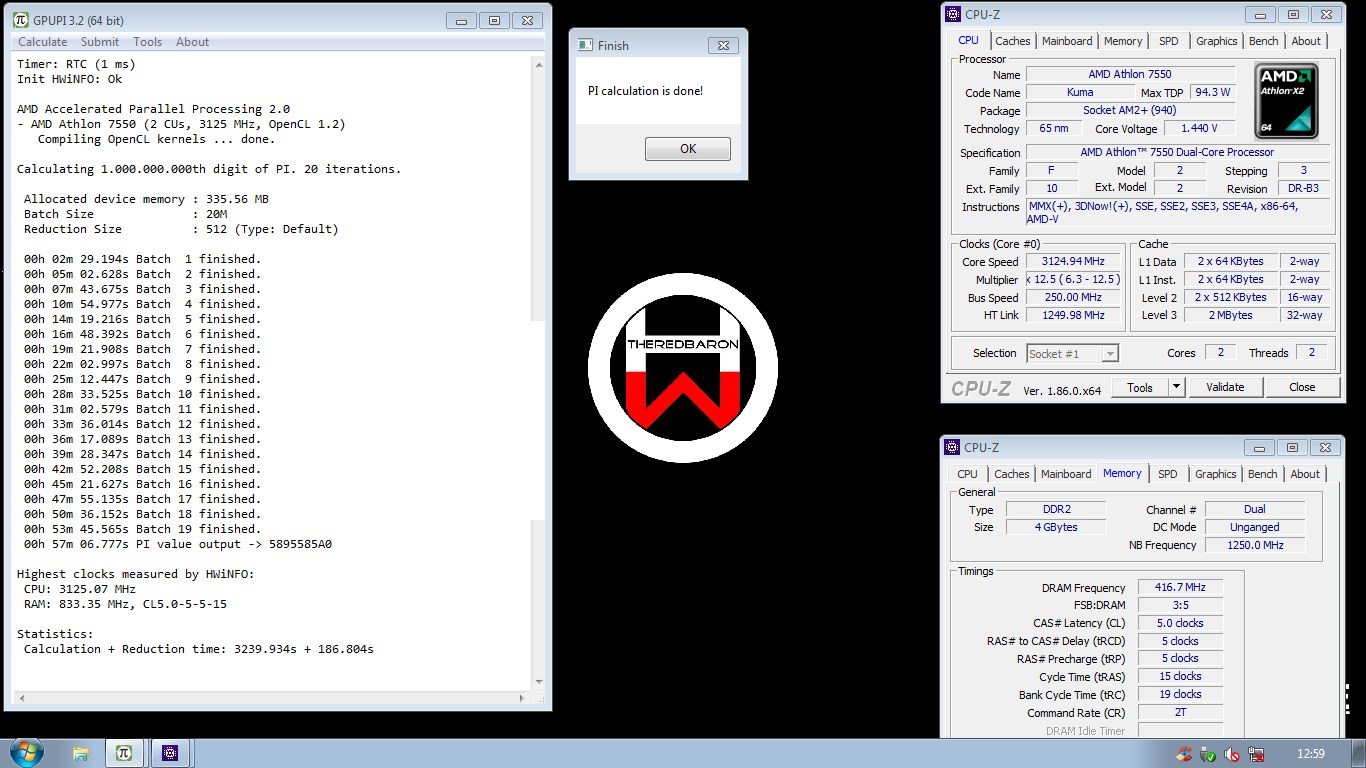Click the NB Frequency value 1250.0 MHz
The width and height of the screenshot is (1366, 768).
click(x=1255, y=545)
